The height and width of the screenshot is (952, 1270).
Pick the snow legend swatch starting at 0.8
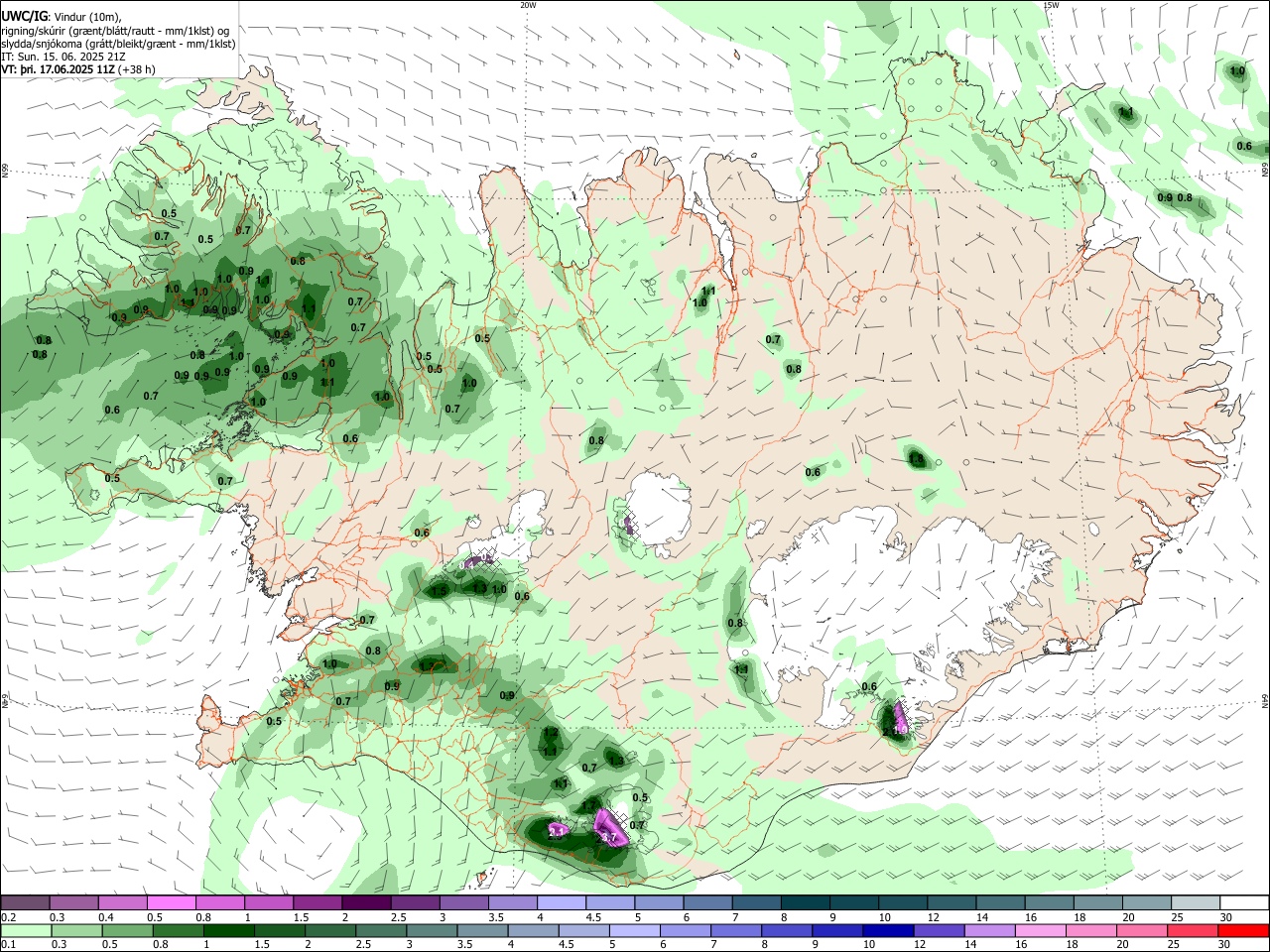click(x=219, y=903)
